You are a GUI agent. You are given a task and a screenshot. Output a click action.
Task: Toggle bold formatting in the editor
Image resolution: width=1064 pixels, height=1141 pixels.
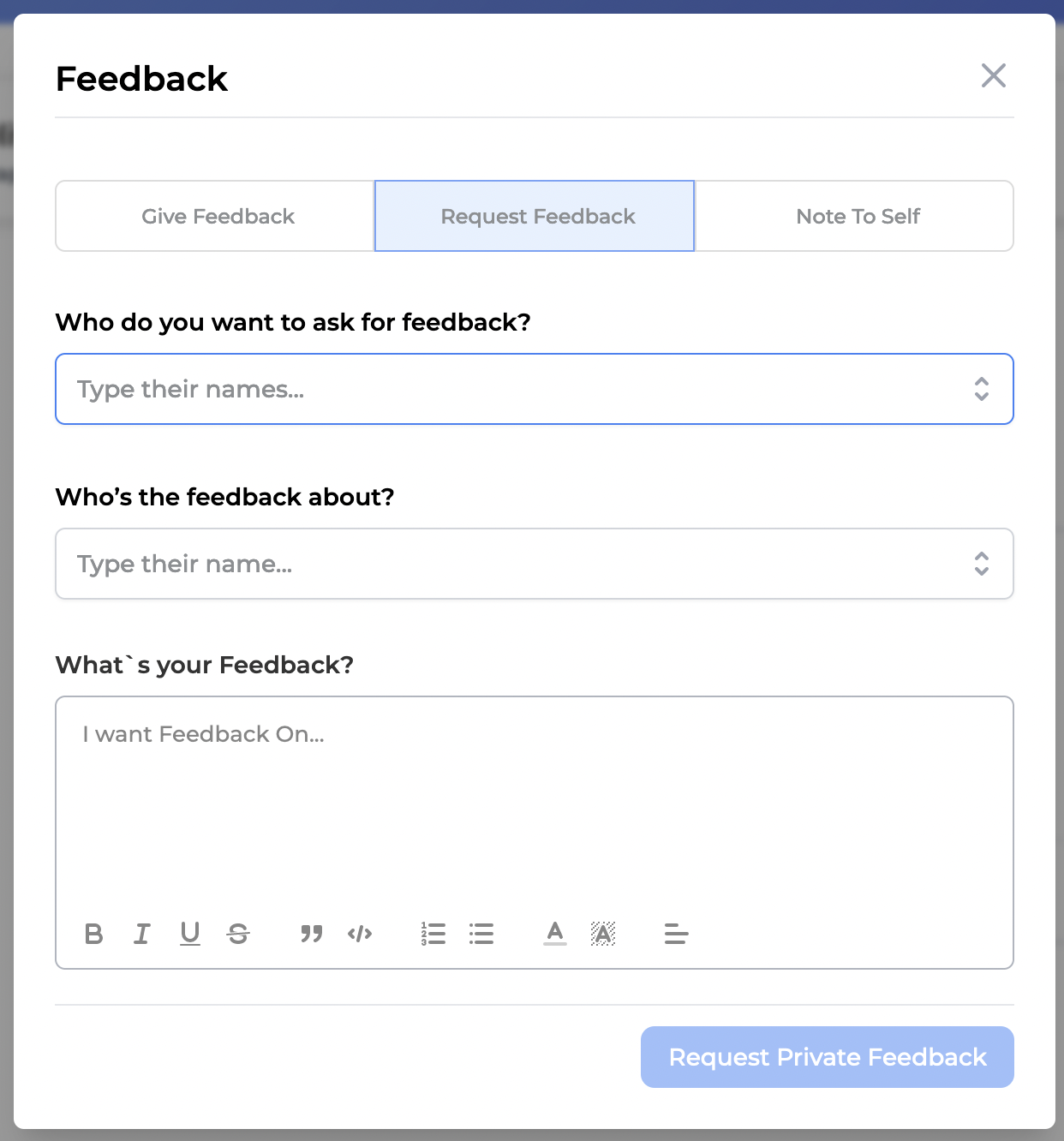tap(94, 934)
